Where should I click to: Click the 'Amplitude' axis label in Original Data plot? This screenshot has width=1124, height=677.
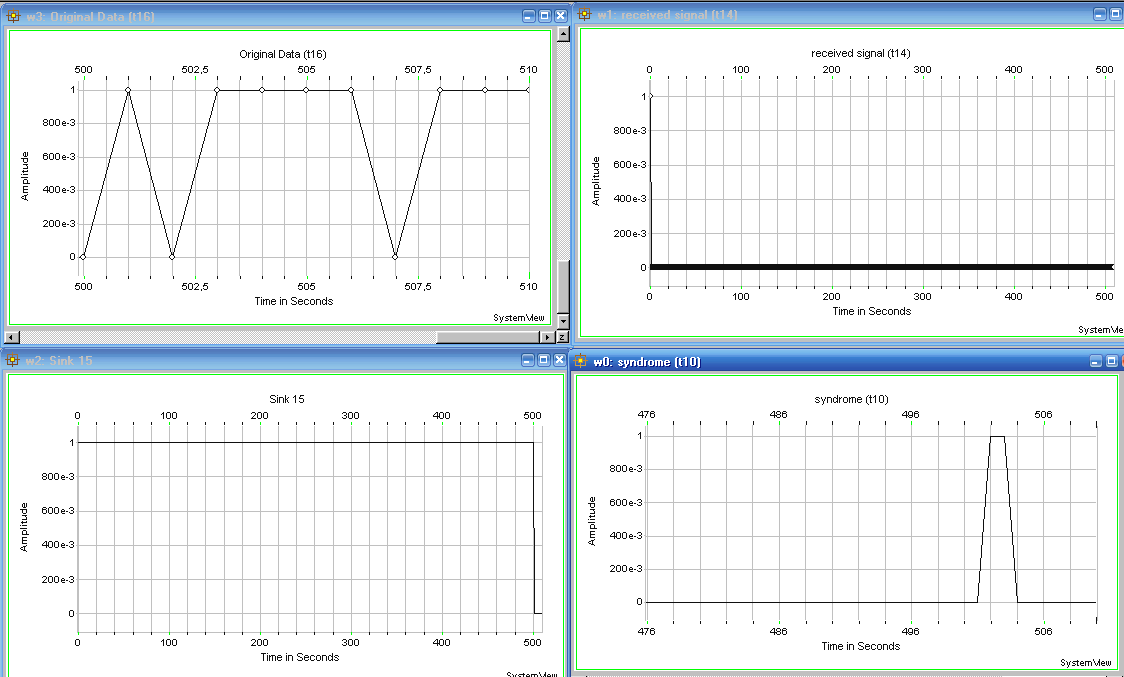[x=25, y=176]
